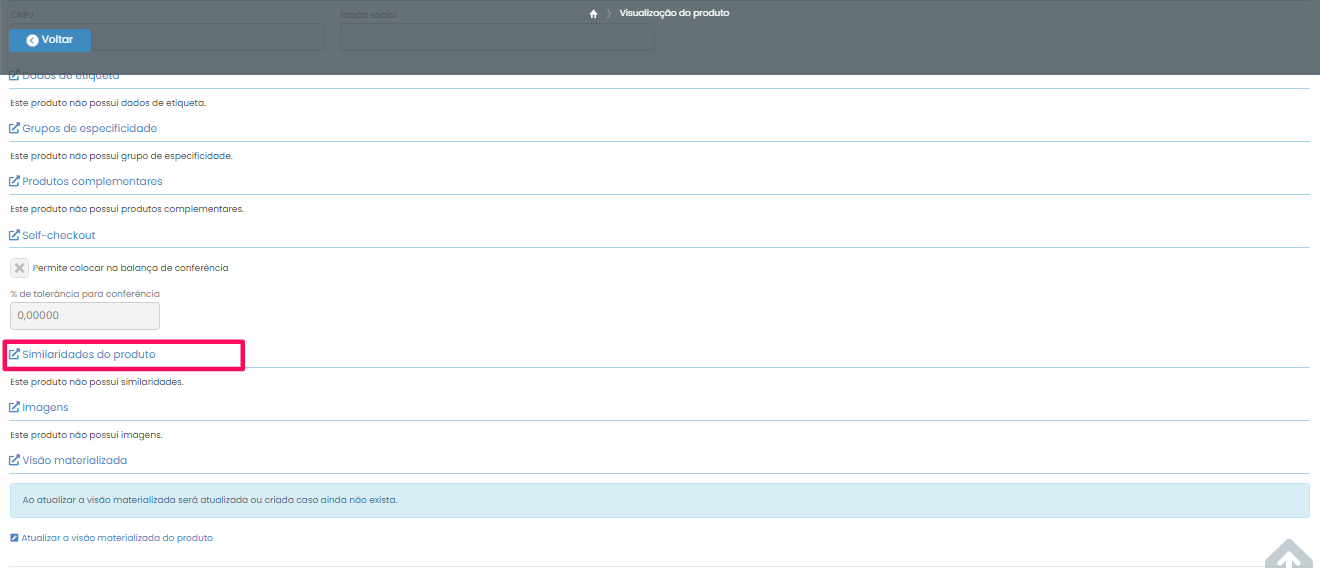Click the blue visão materializada info banner
Viewport: 1320px width, 568px height.
659,500
